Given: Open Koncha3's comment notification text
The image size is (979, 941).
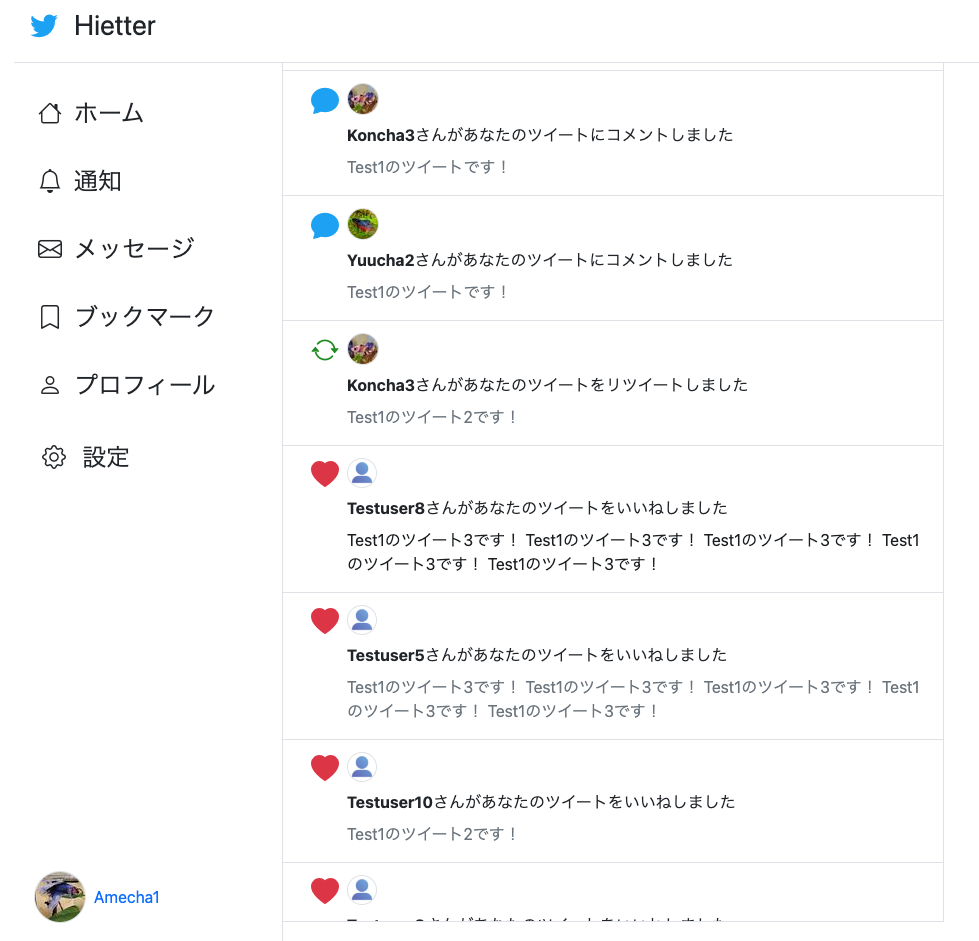Looking at the screenshot, I should pyautogui.click(x=540, y=134).
